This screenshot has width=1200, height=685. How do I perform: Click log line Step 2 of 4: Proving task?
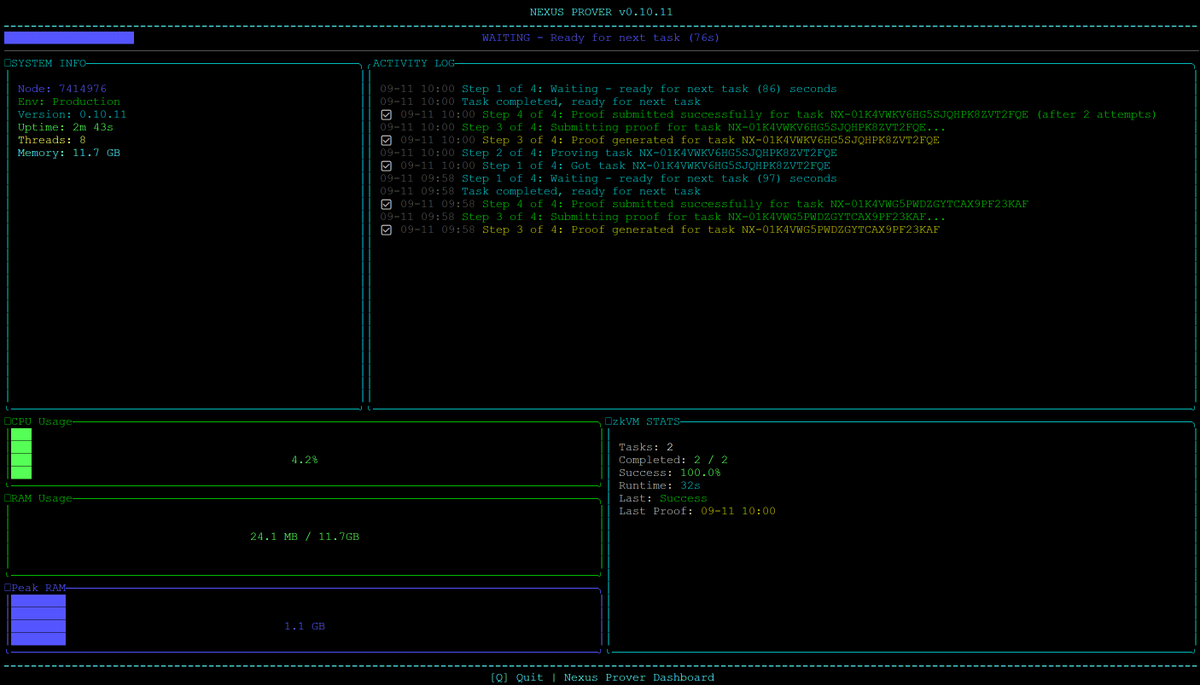tap(608, 153)
